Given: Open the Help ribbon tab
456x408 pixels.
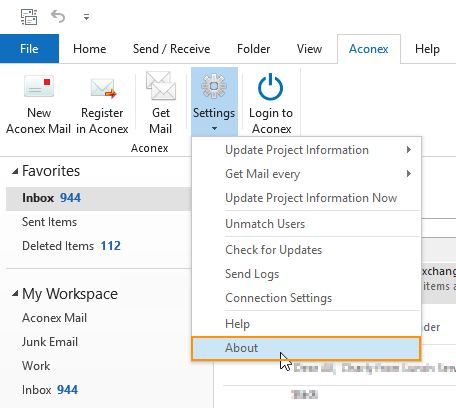Looking at the screenshot, I should pyautogui.click(x=427, y=49).
